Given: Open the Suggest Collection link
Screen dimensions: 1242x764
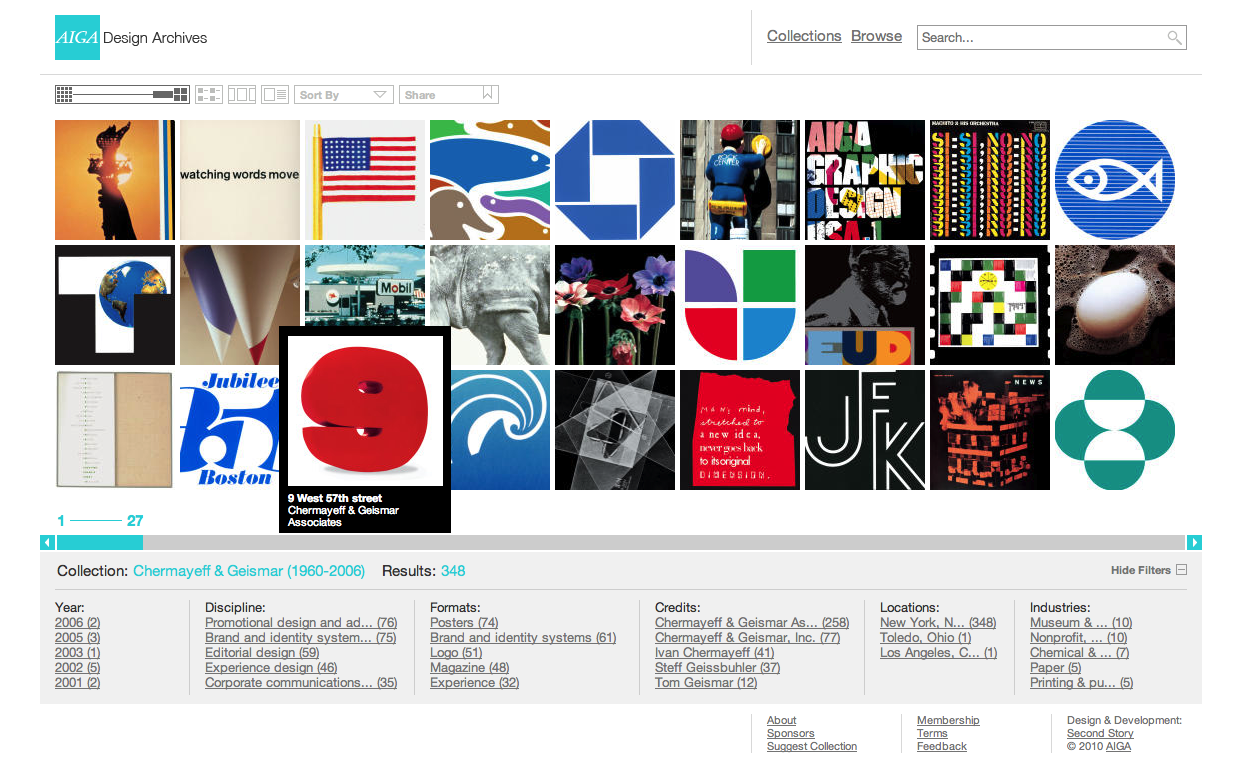Looking at the screenshot, I should [x=812, y=747].
